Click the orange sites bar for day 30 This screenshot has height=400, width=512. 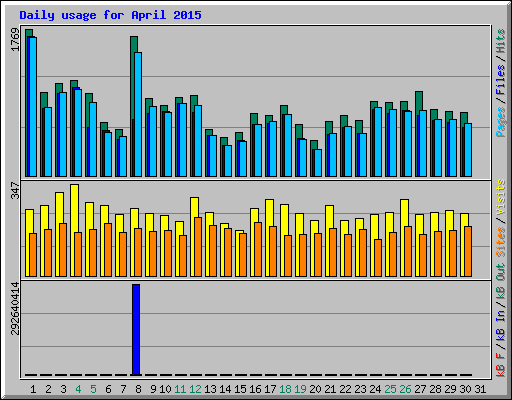(468, 251)
